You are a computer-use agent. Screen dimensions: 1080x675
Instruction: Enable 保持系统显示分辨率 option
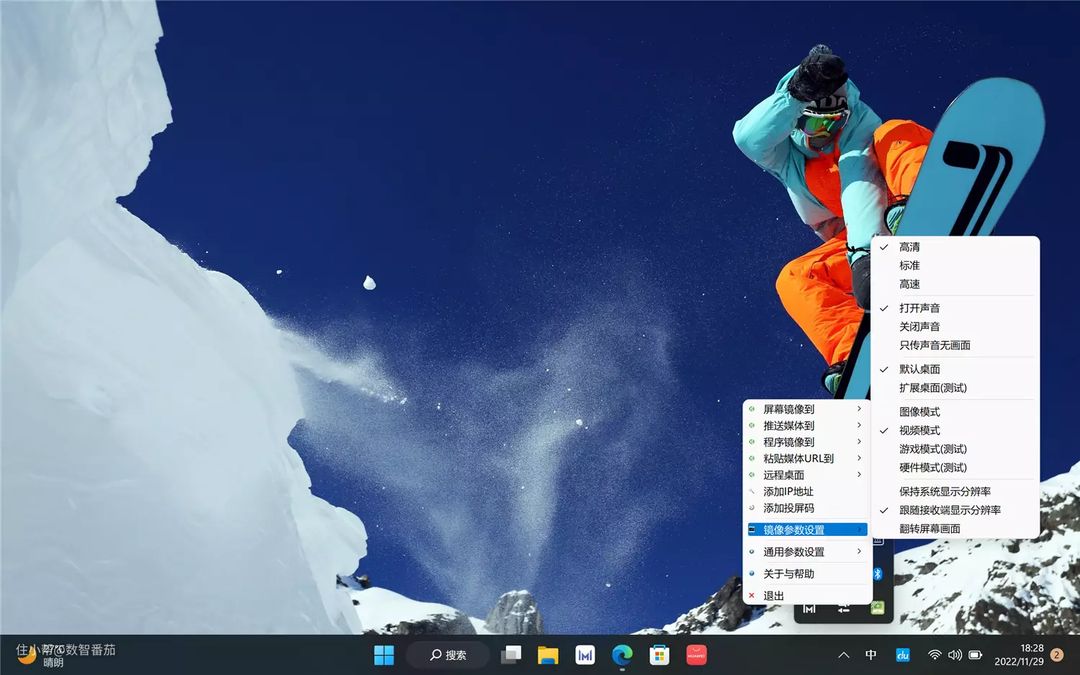(x=944, y=492)
